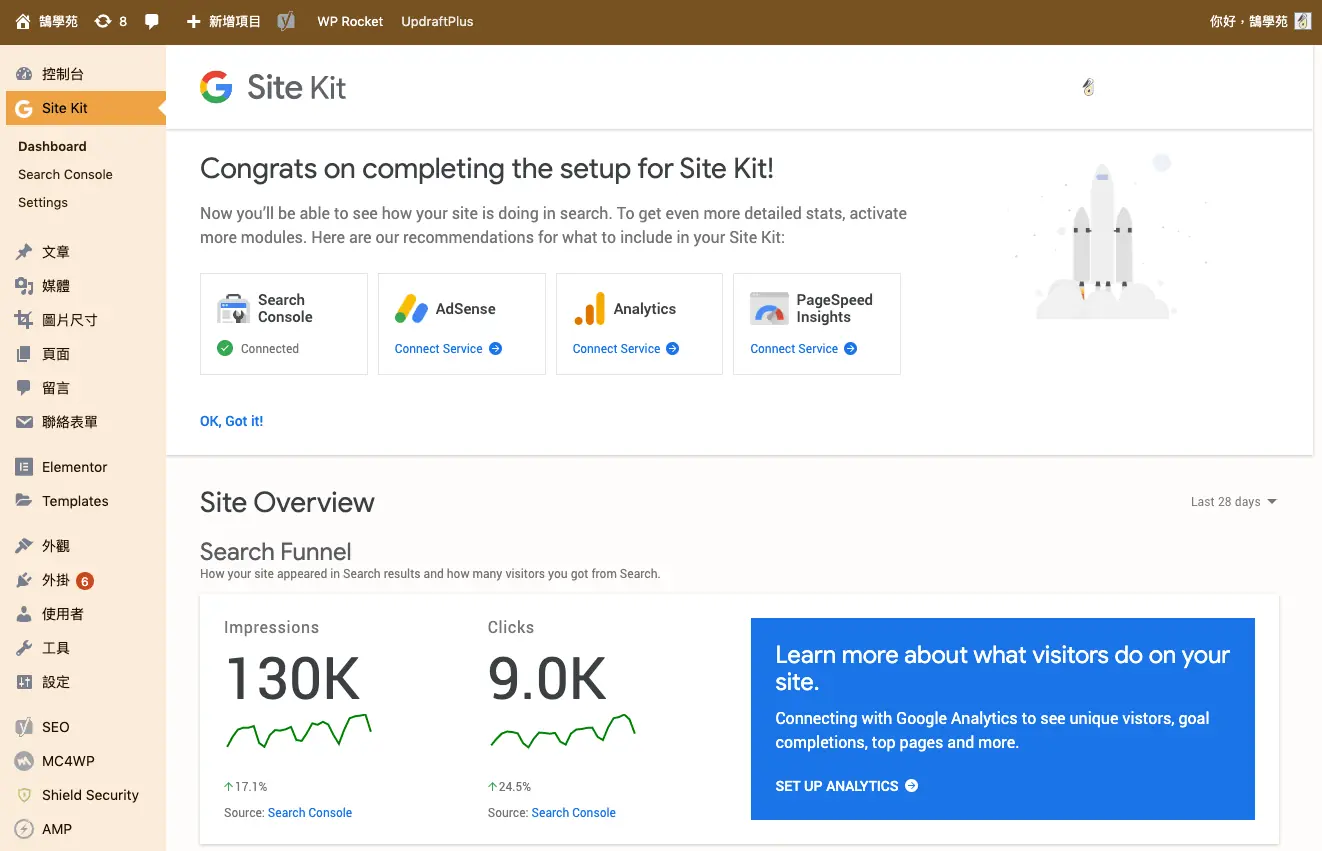The height and width of the screenshot is (851, 1322).
Task: Go to Site Kit Dashboard submenu
Action: pos(52,146)
